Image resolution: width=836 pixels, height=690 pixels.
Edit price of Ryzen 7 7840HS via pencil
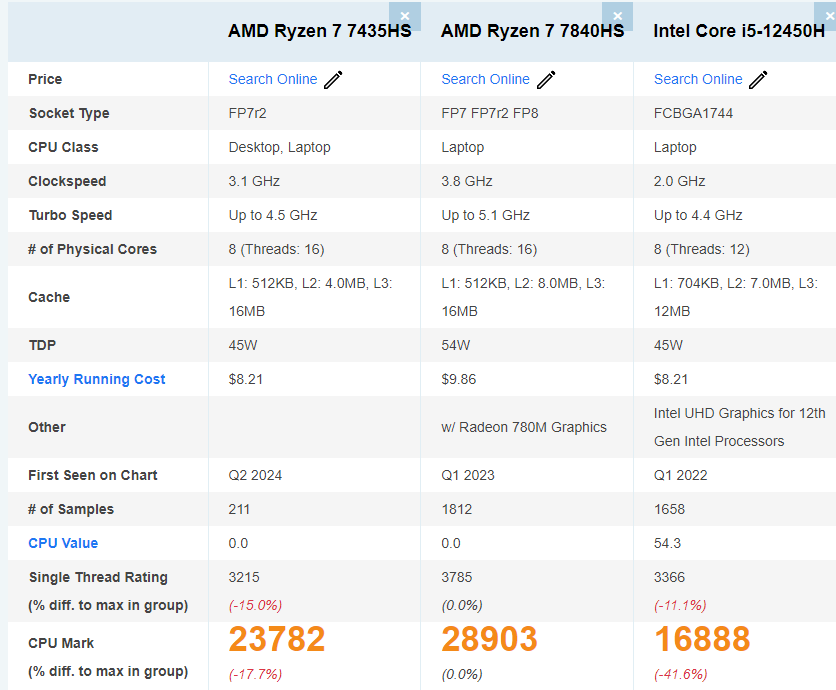[546, 80]
